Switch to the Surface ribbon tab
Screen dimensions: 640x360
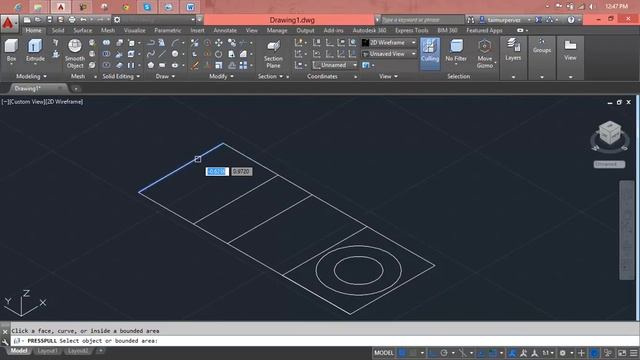[x=82, y=30]
